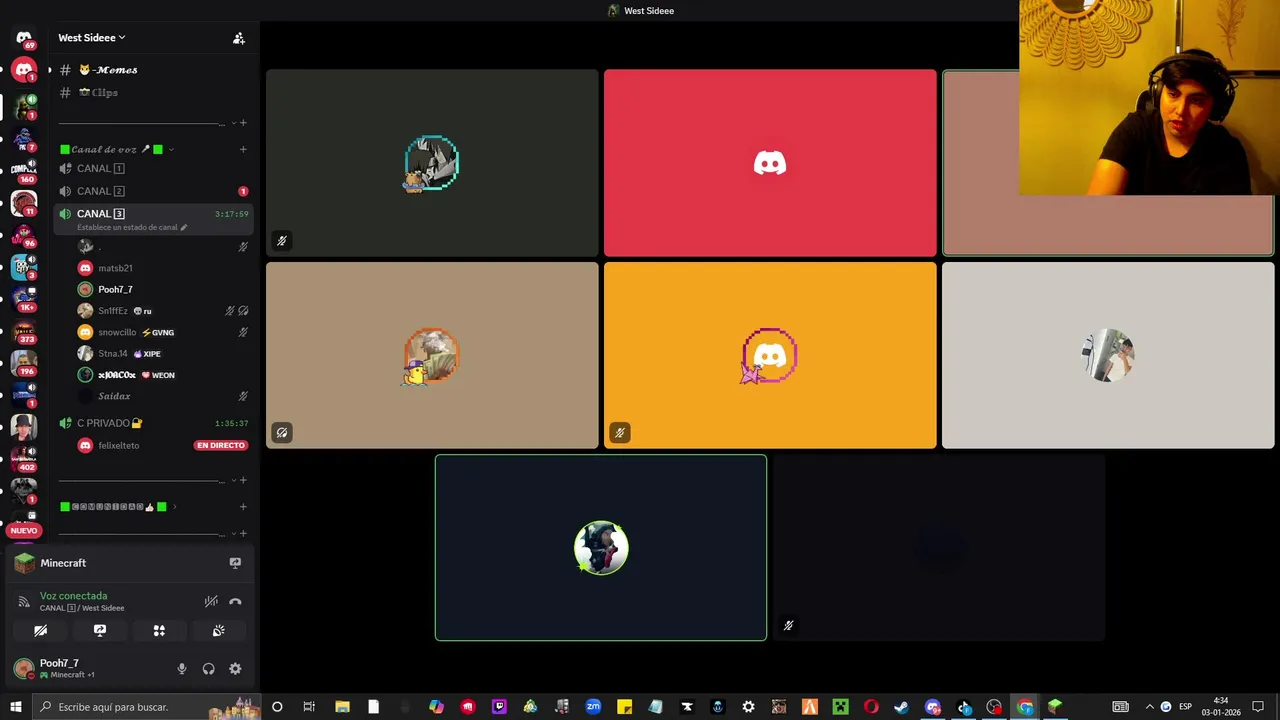Select user Stna.14 in voice list

coord(112,353)
